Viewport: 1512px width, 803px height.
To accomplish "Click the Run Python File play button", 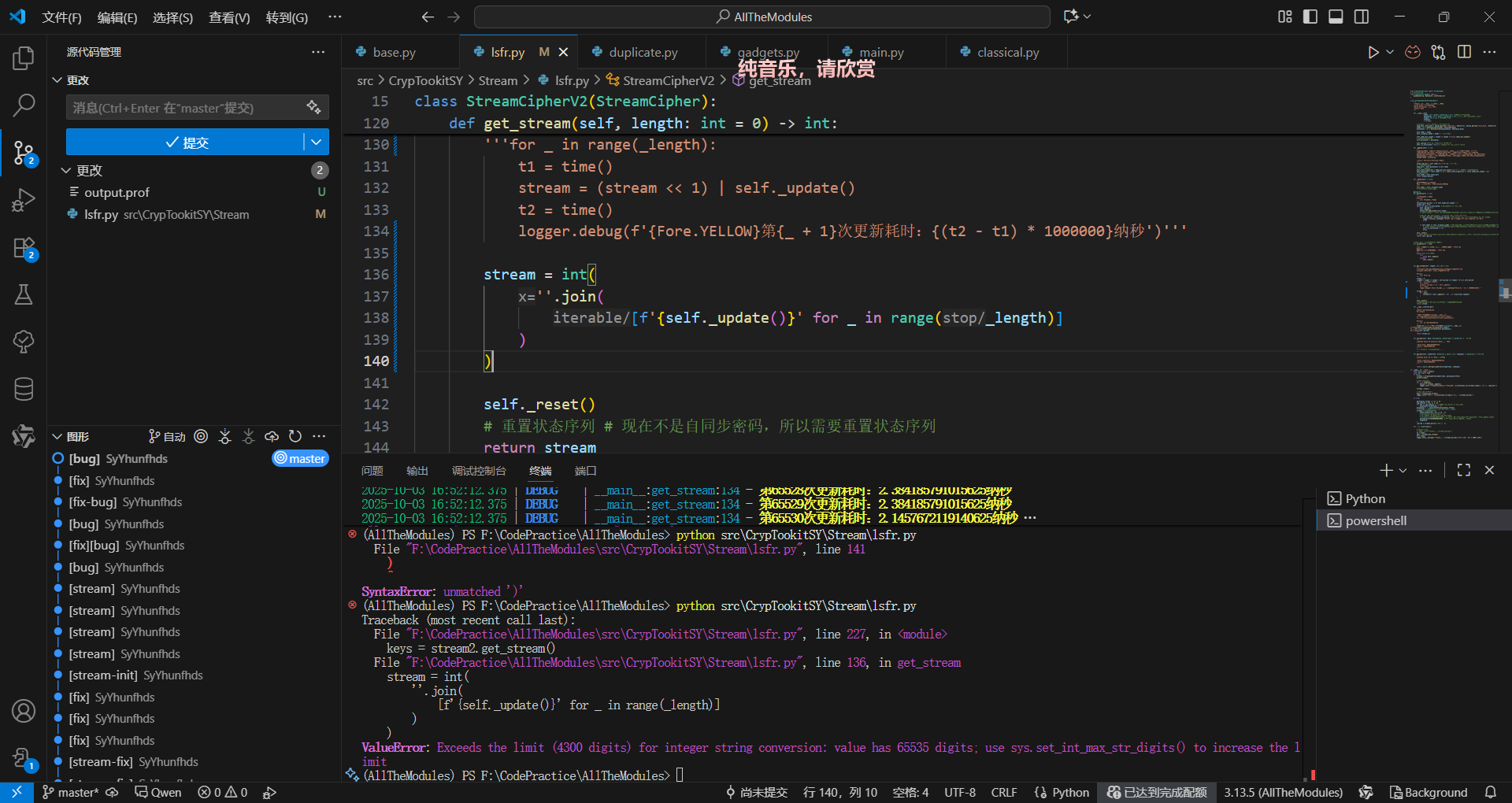I will [x=1373, y=52].
